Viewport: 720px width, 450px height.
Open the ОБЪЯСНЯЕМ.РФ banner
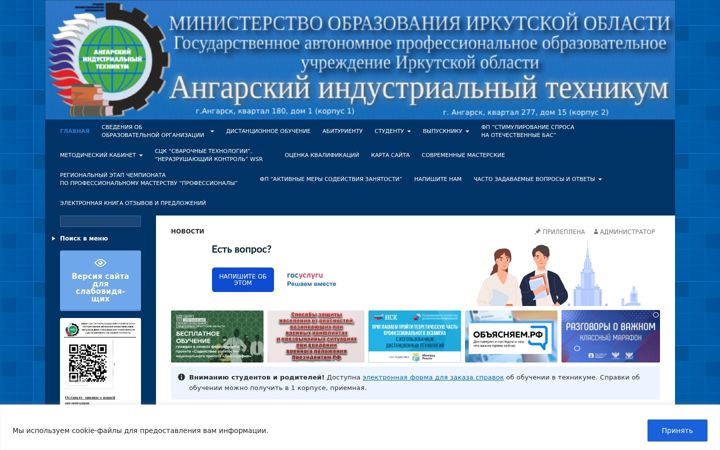511,336
